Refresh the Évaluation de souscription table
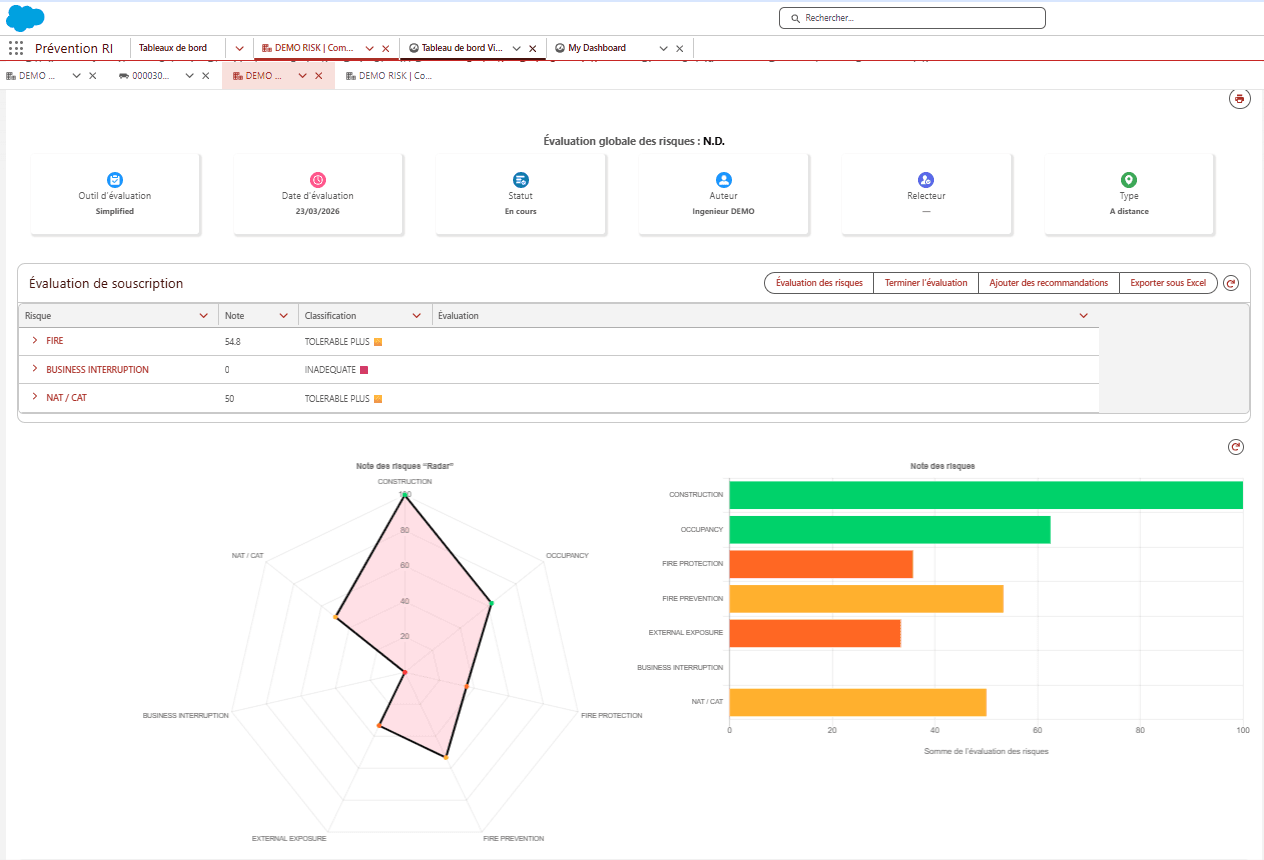 pyautogui.click(x=1232, y=283)
